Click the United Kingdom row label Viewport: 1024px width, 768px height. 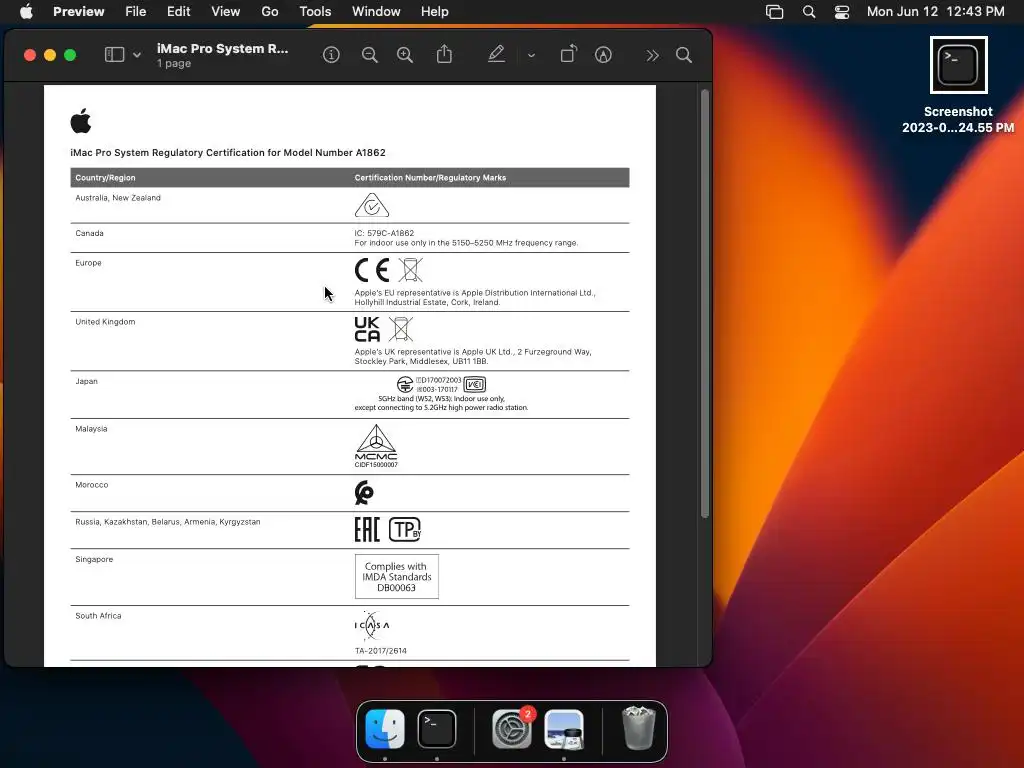105,322
